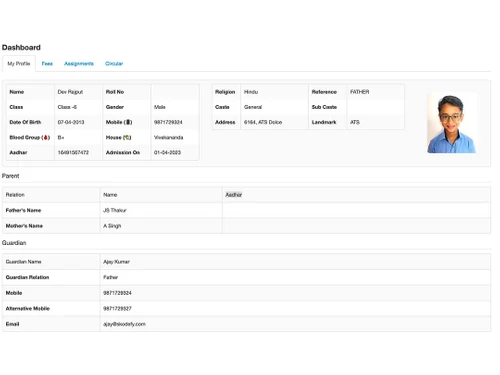Select the B+ blood group value
This screenshot has height=375, width=500.
coord(61,137)
